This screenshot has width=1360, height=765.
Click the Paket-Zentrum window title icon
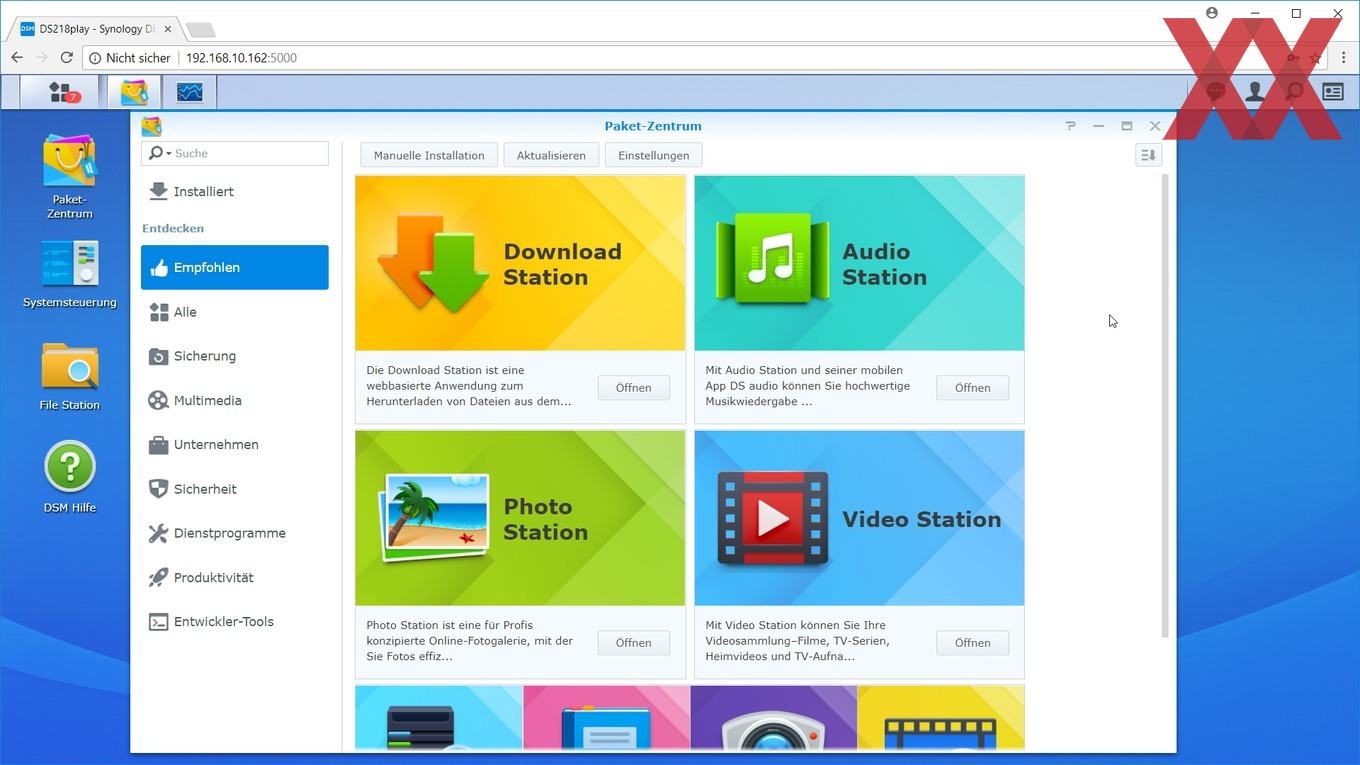(x=151, y=126)
